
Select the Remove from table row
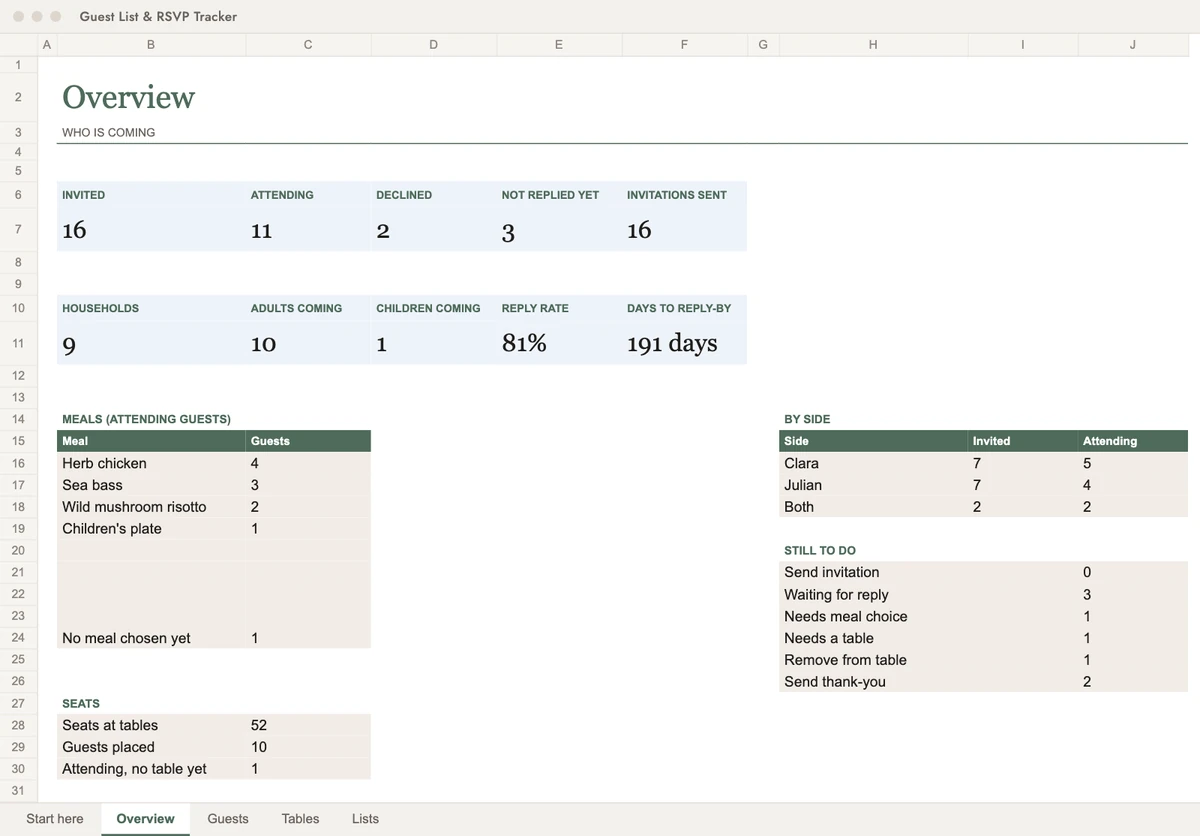tap(983, 660)
